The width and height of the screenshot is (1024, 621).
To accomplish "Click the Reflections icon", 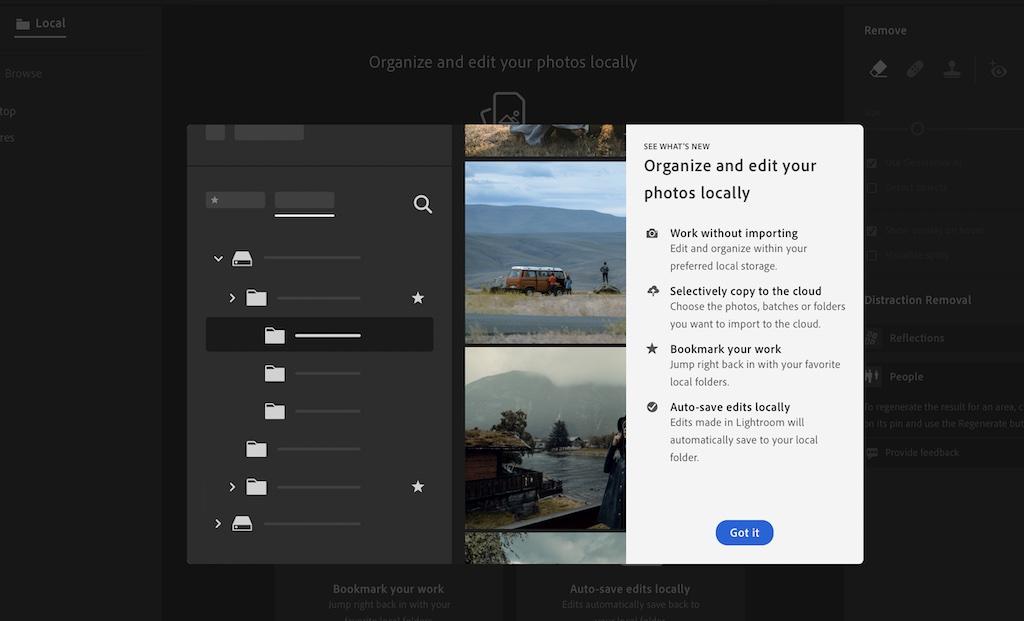I will (x=872, y=338).
